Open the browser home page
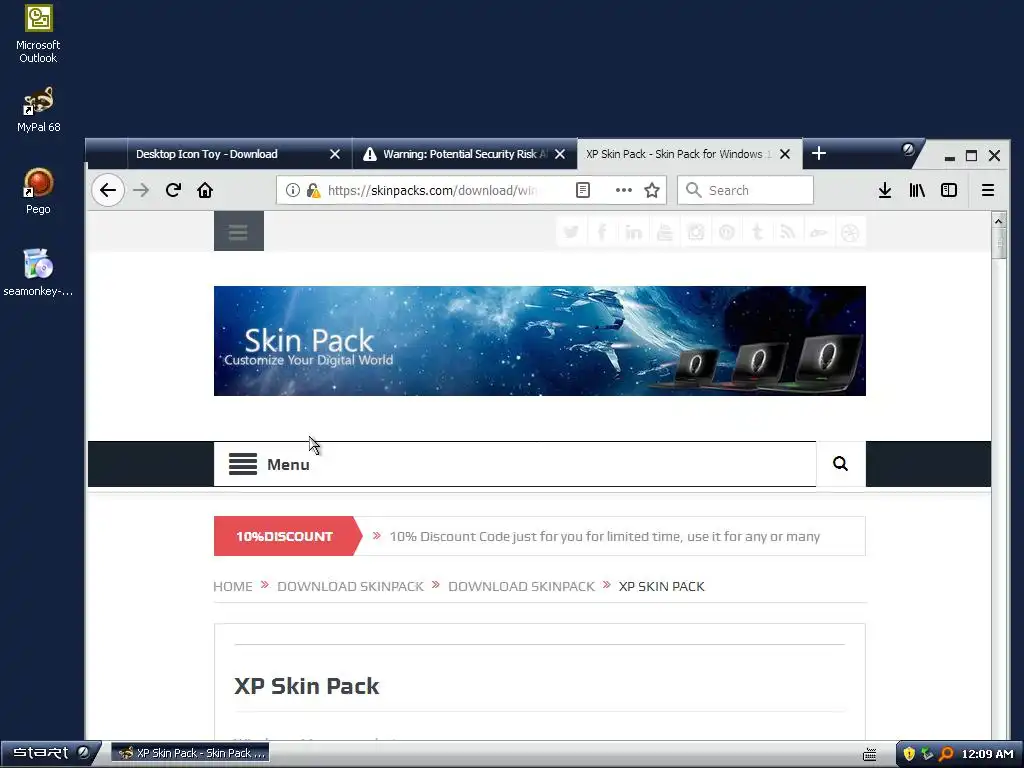 click(x=205, y=191)
